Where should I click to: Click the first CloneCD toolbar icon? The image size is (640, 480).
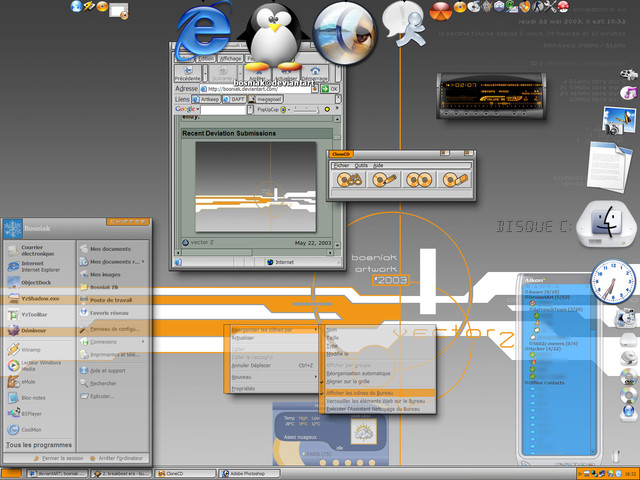tap(349, 180)
